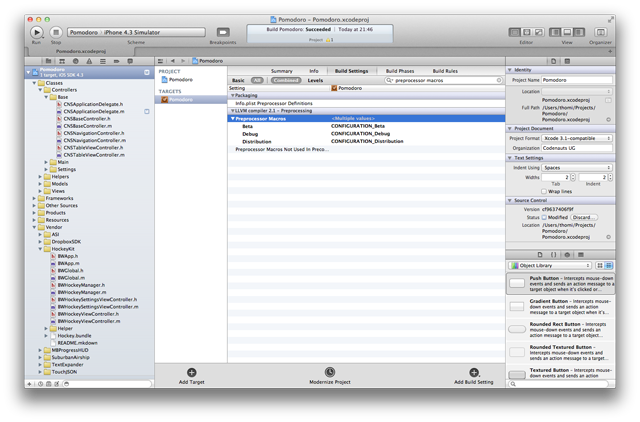Screen dimensions: 640x422
Task: Switch to the Assistant editor icon
Action: coord(527,32)
